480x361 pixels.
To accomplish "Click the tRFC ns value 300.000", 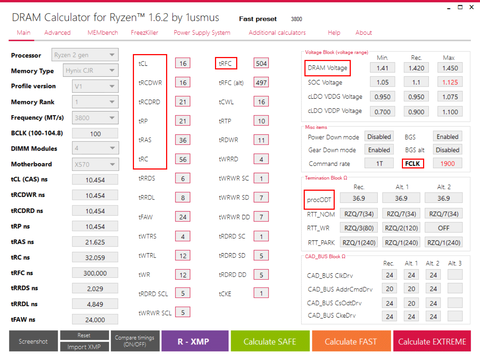I will (x=95, y=273).
